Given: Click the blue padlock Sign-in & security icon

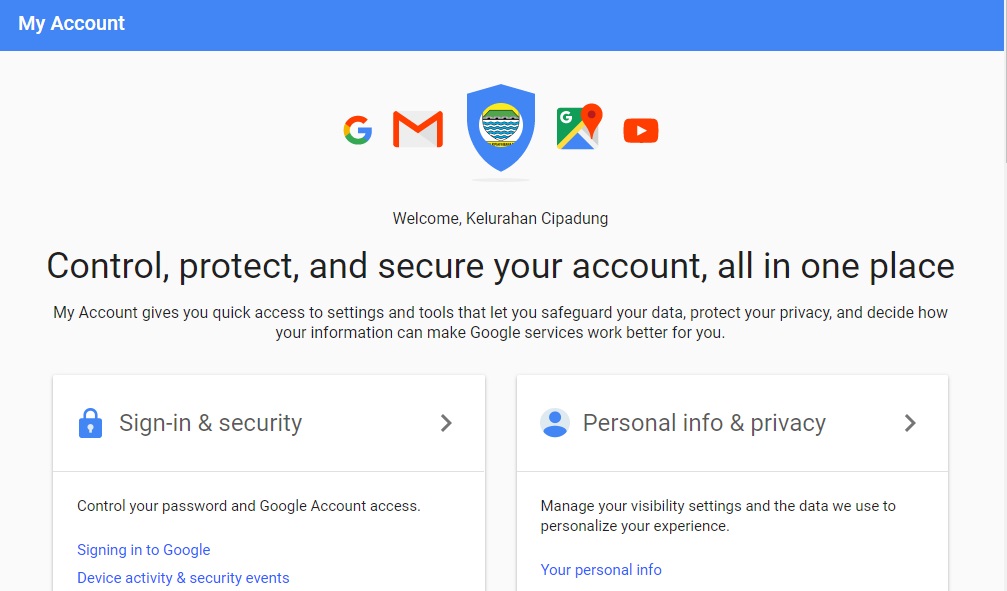Looking at the screenshot, I should pos(90,423).
